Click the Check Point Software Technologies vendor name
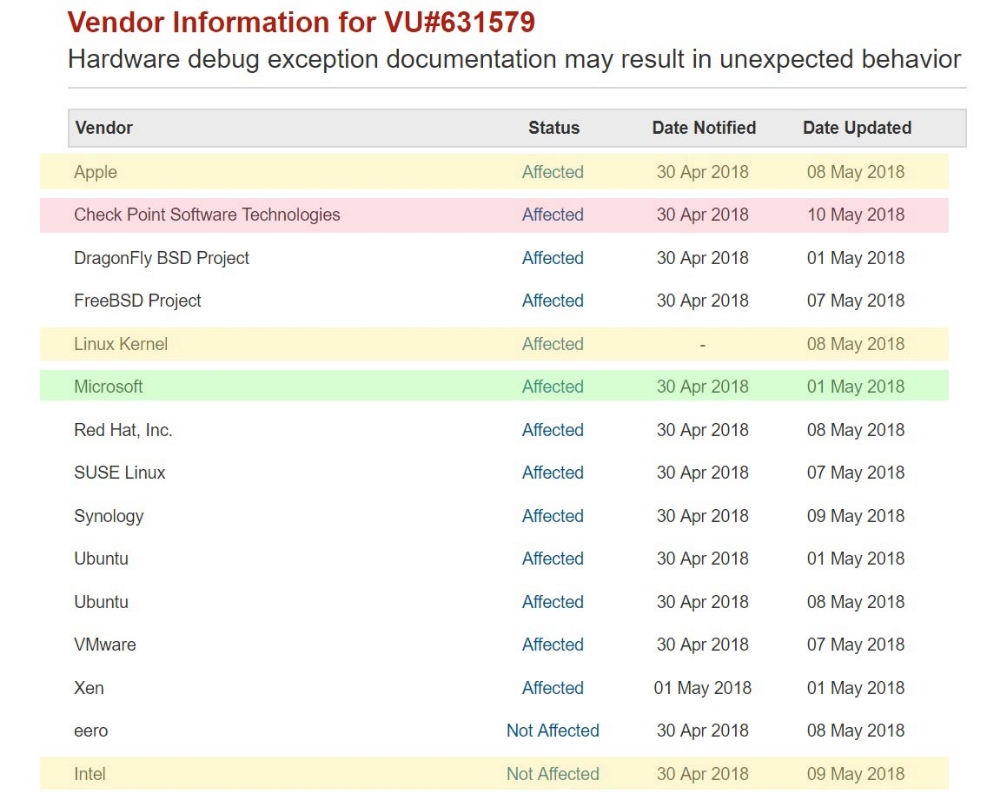The width and height of the screenshot is (1000, 800). tap(207, 215)
